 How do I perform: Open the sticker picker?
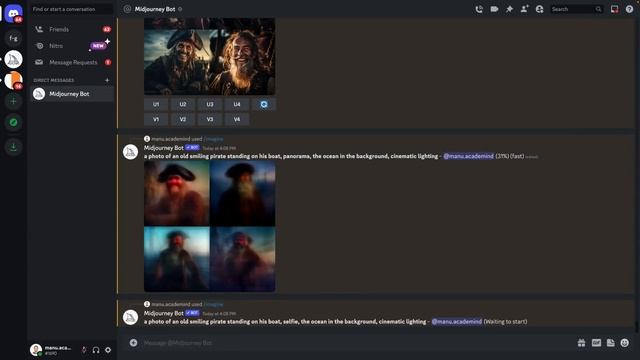pos(611,343)
